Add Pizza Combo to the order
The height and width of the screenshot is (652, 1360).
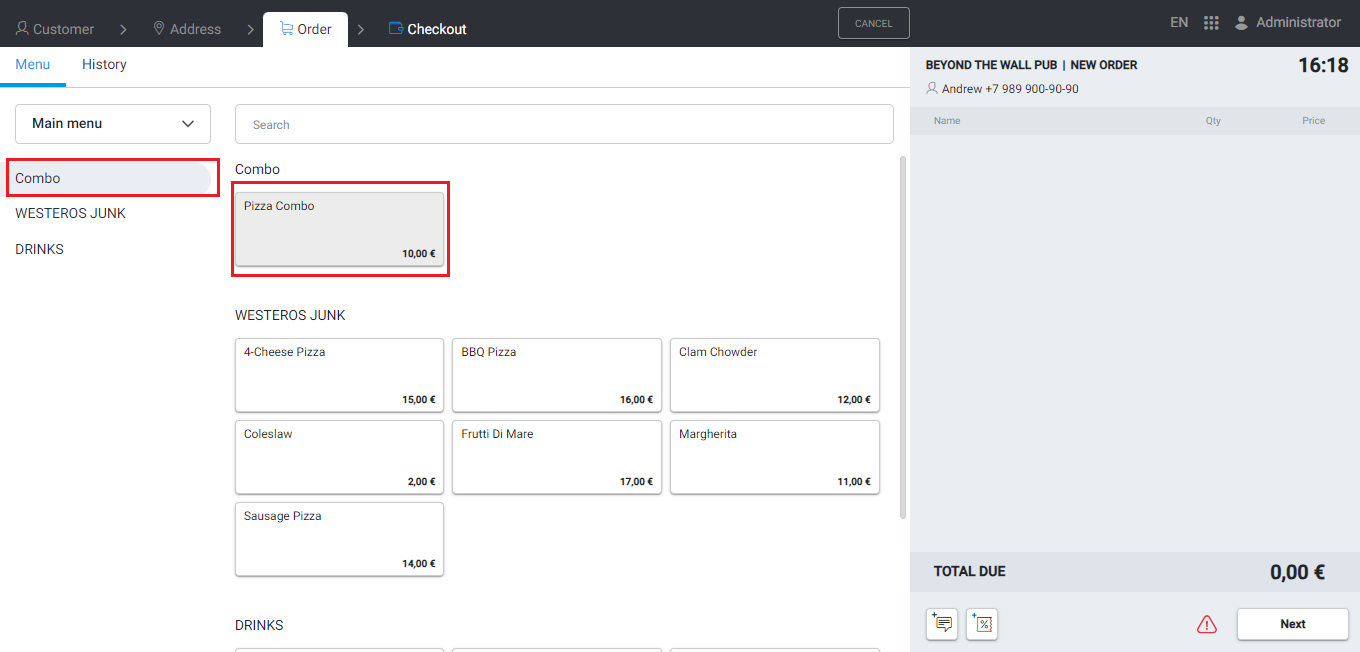point(339,229)
